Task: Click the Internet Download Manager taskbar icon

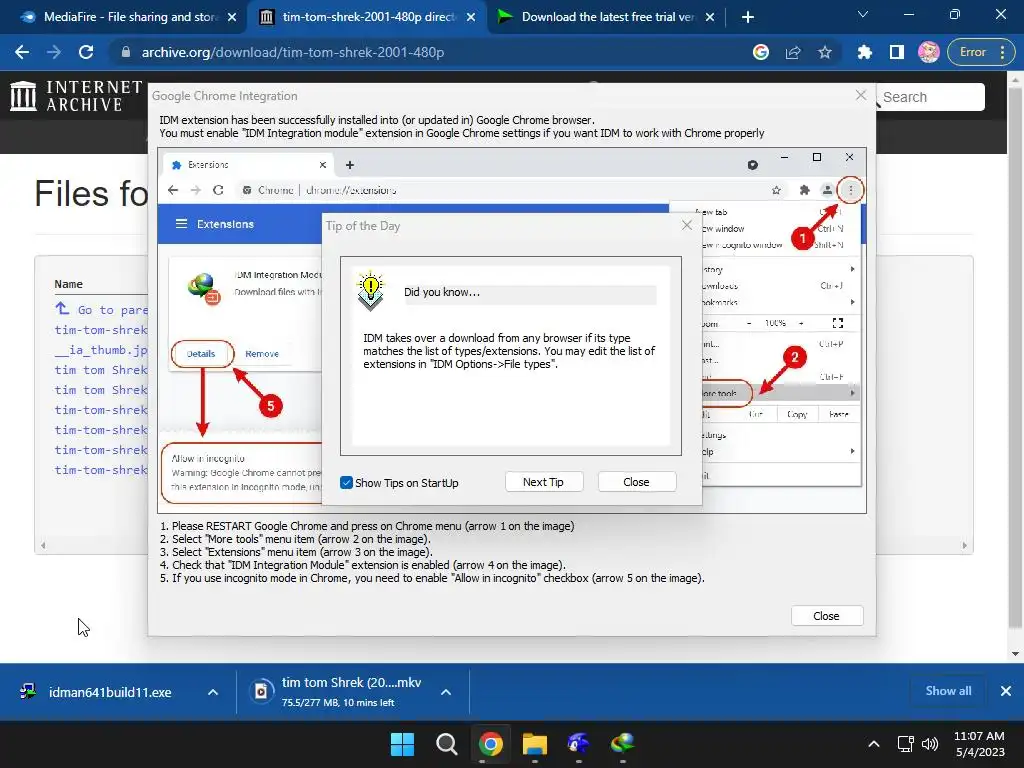Action: (x=622, y=744)
